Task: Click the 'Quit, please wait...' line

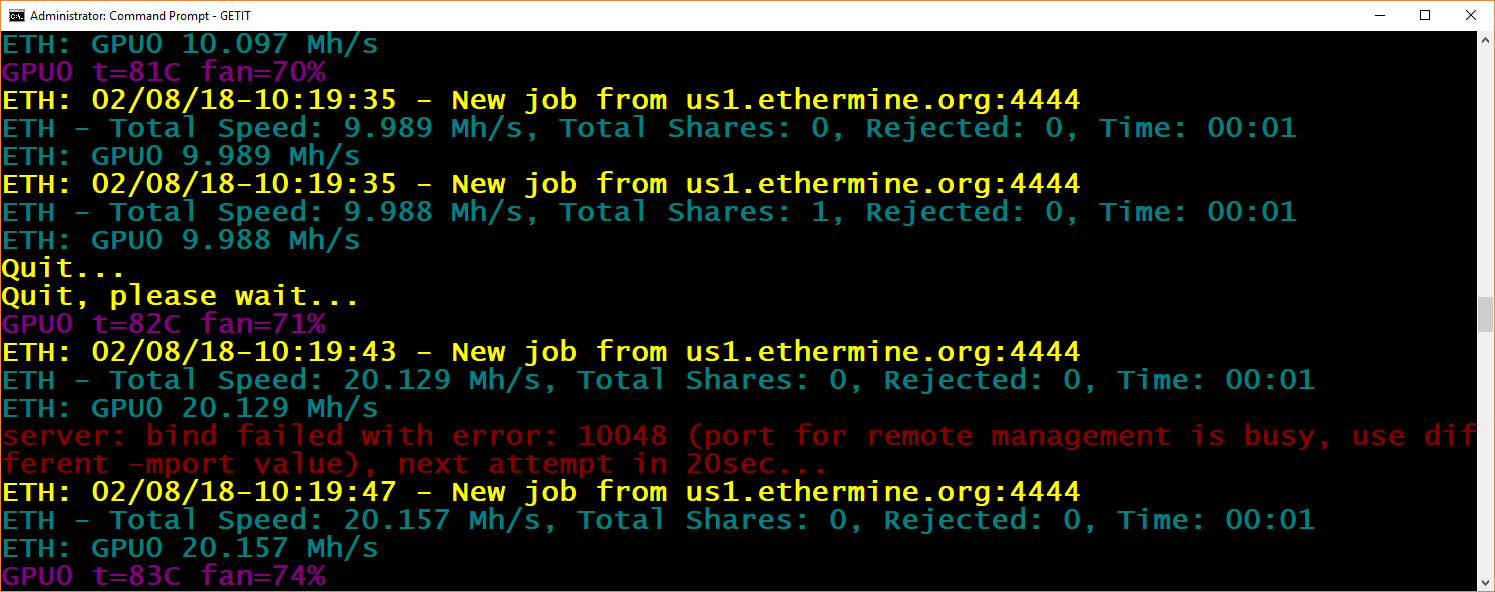Action: [180, 296]
